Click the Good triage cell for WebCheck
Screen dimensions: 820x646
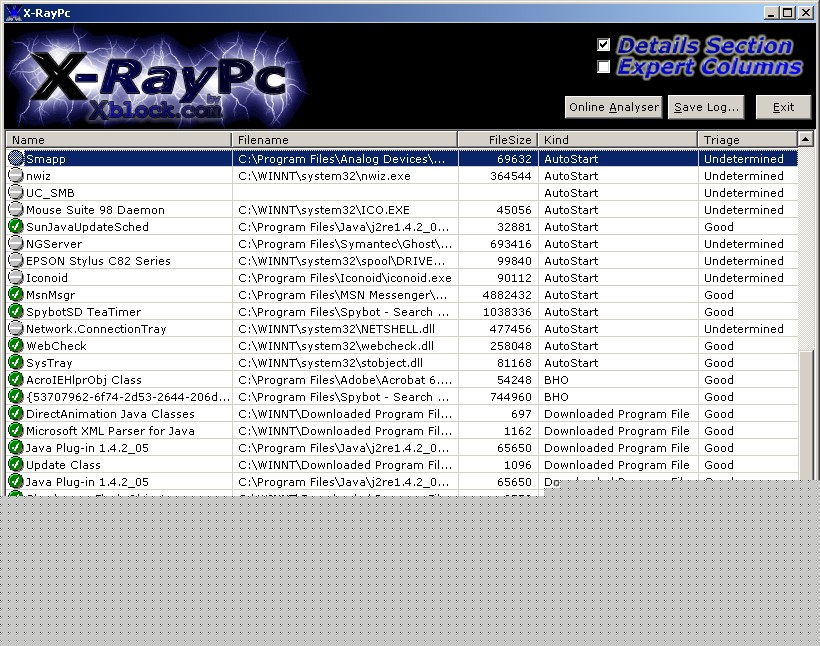coord(748,346)
